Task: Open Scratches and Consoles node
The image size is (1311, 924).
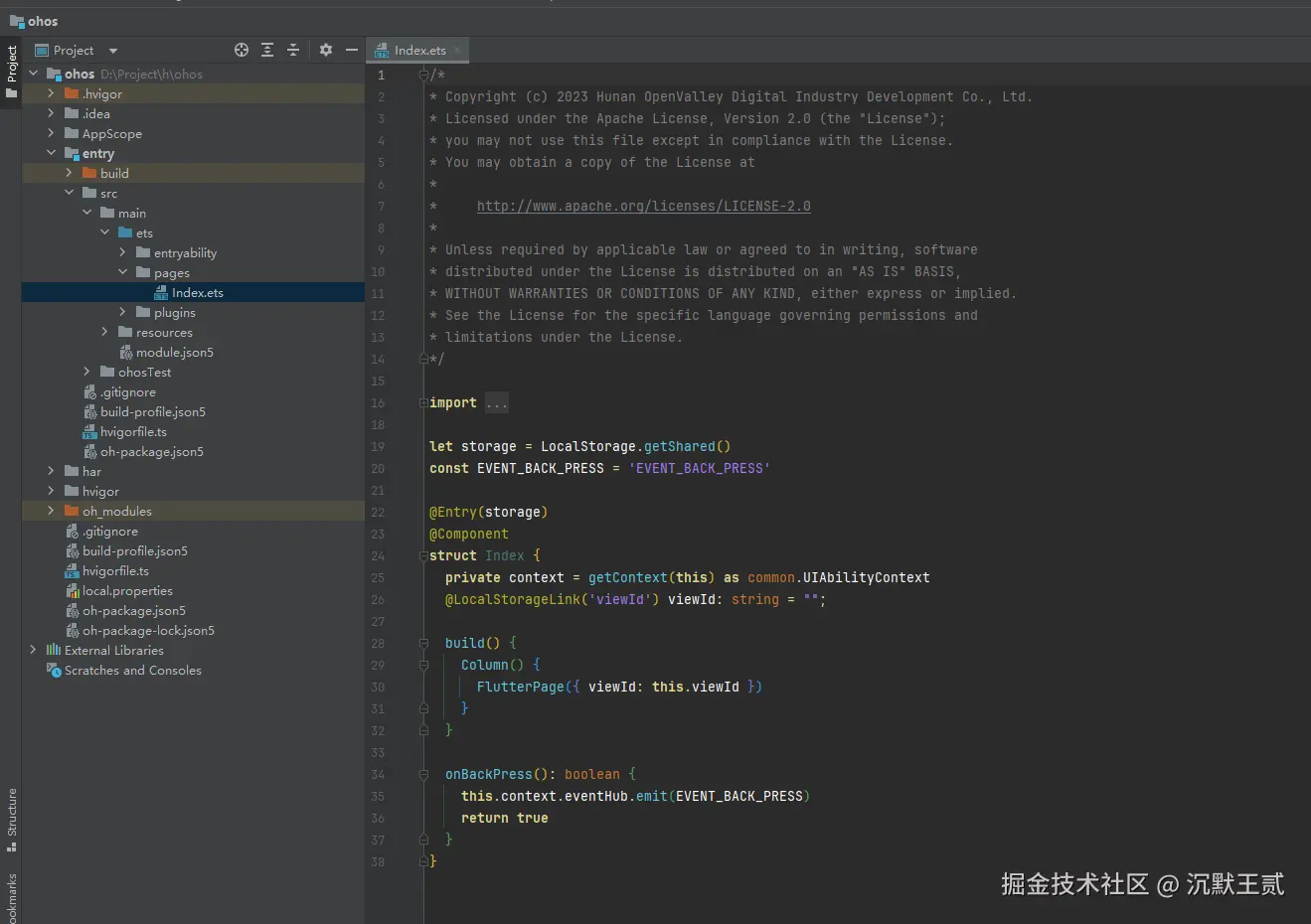Action: click(132, 671)
